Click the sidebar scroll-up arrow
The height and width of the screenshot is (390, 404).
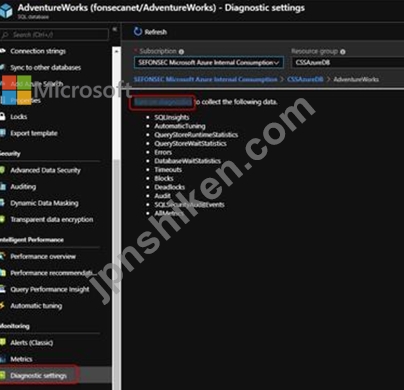(x=116, y=51)
